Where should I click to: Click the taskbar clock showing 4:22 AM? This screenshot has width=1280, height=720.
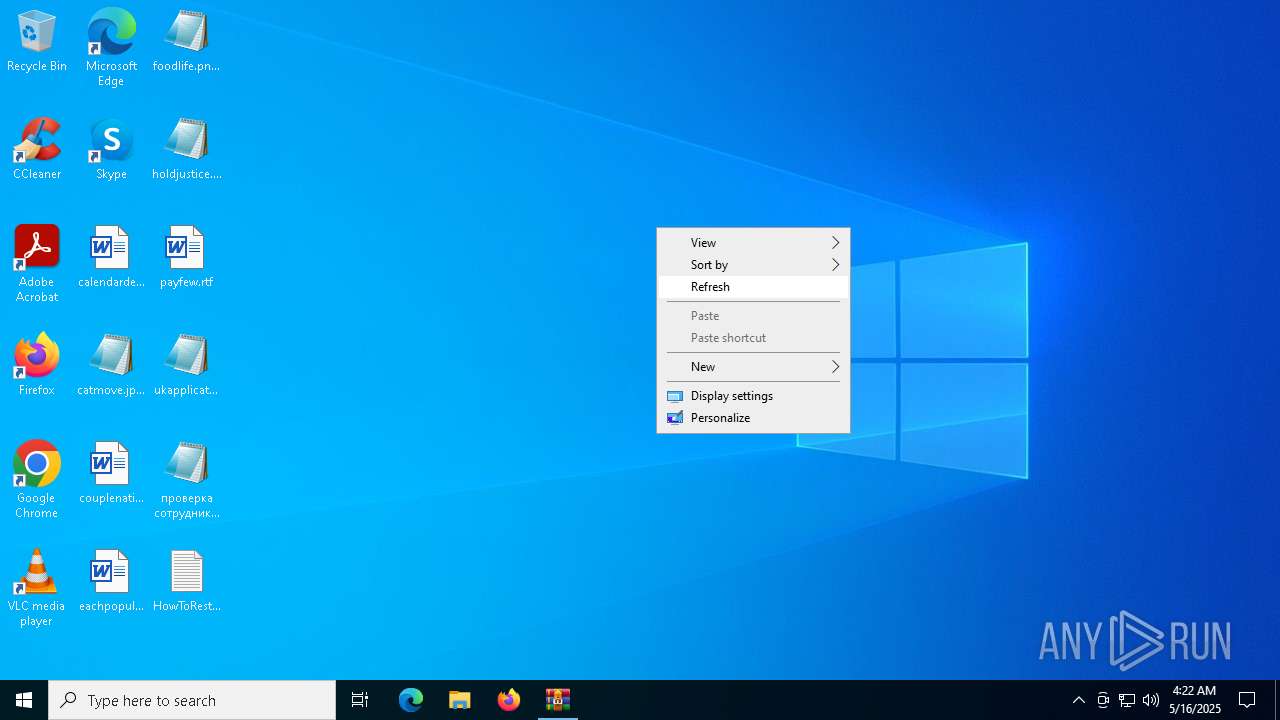click(1195, 700)
